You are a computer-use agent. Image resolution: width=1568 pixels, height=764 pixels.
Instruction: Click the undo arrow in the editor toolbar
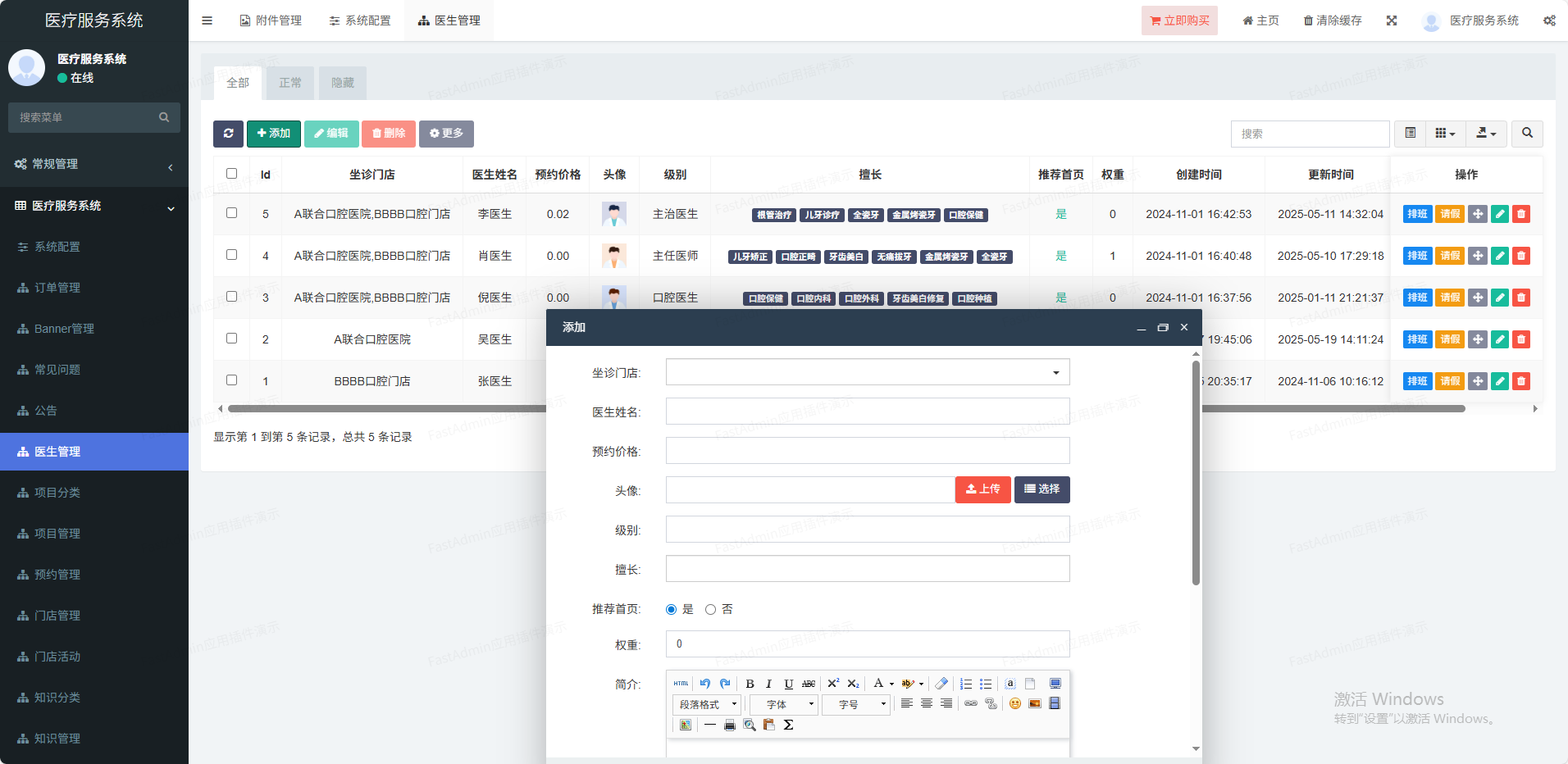705,684
